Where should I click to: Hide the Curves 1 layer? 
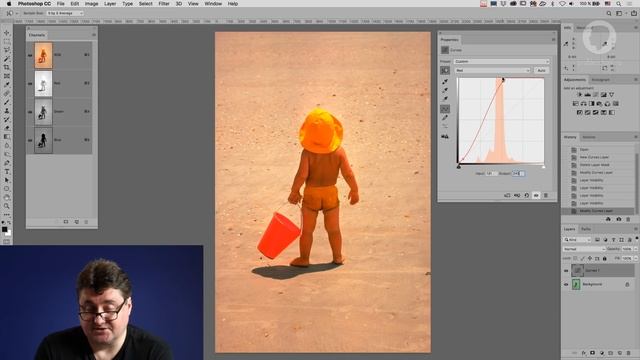(x=566, y=271)
